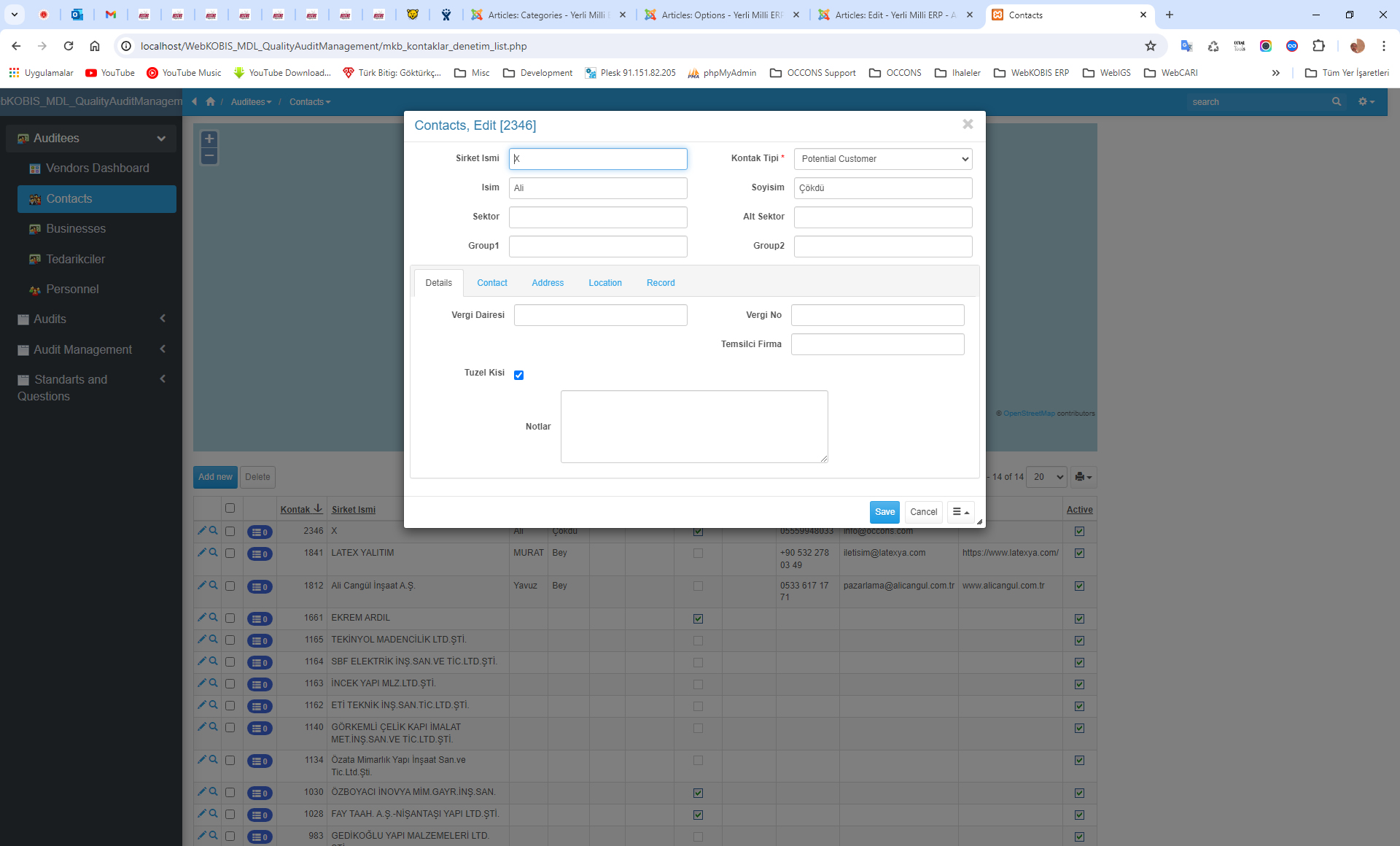The width and height of the screenshot is (1400, 846).
Task: Click view magnifier for LATEX YALITIM row
Action: (x=214, y=552)
